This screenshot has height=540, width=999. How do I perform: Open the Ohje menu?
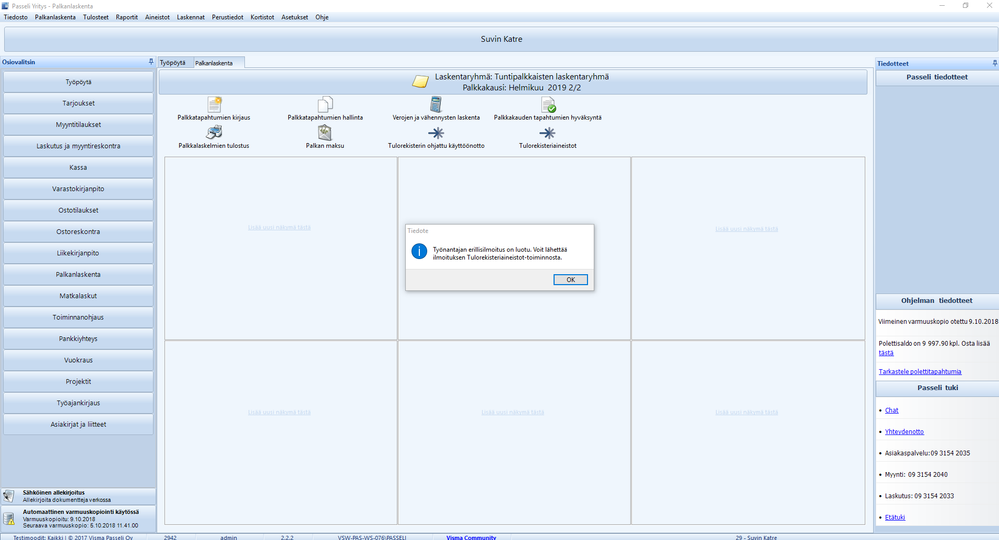[x=322, y=17]
